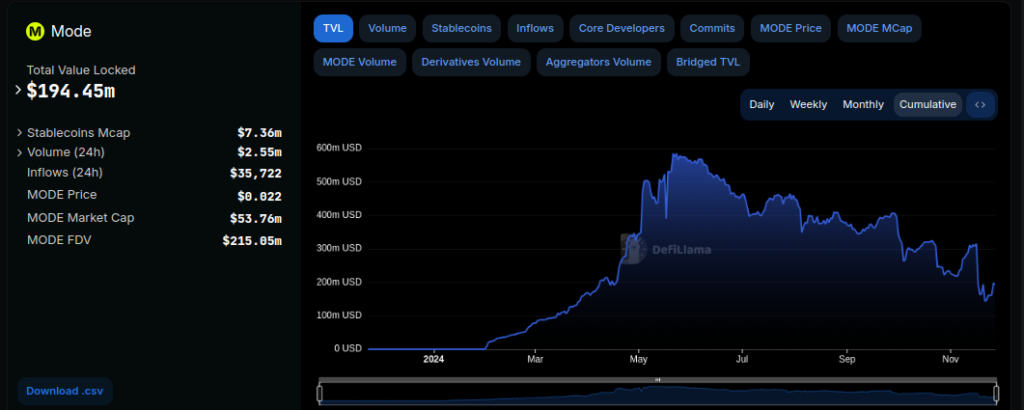1024x410 pixels.
Task: Toggle the Stablecoins chart series
Action: pos(462,28)
